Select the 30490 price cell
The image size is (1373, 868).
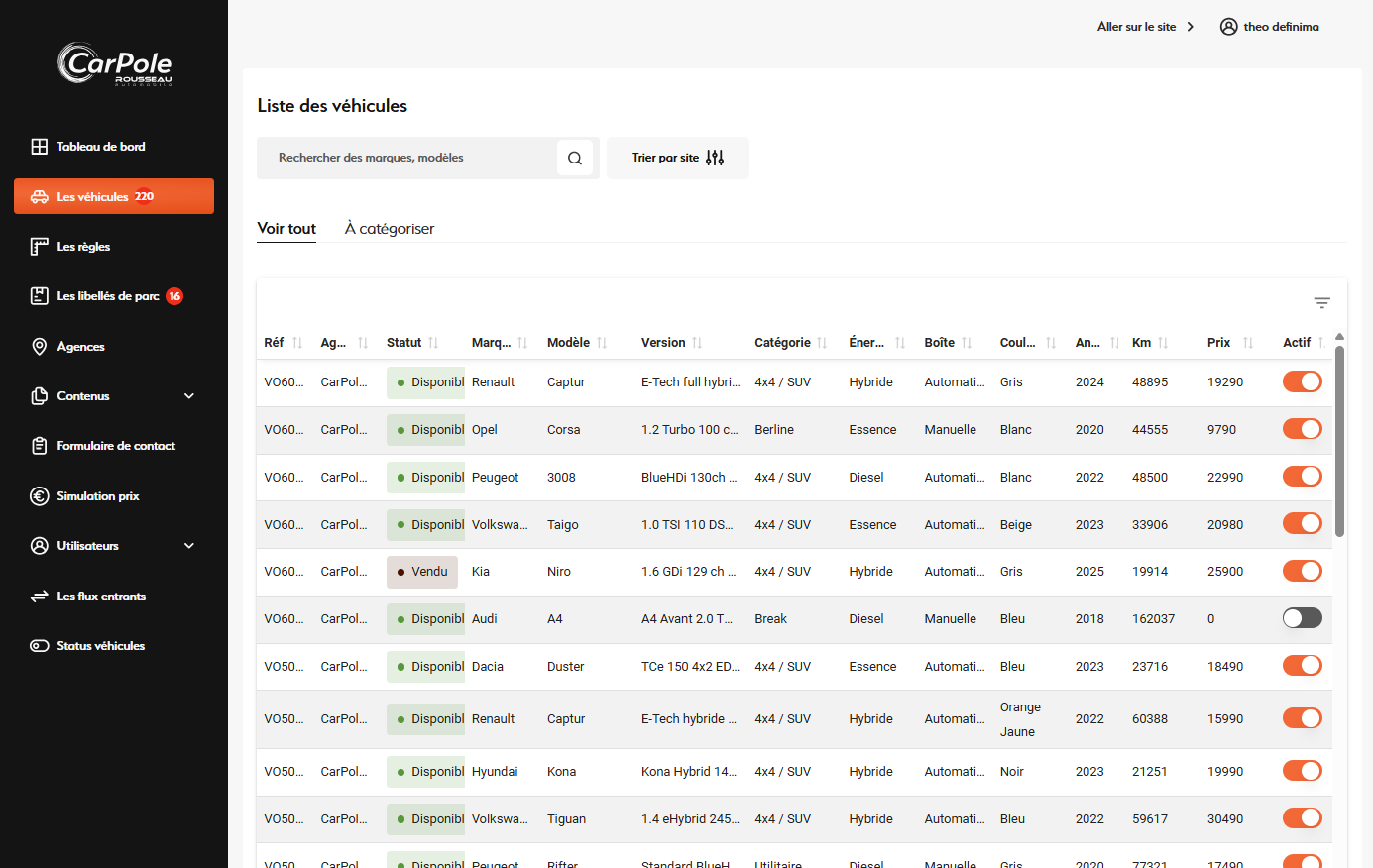[x=1225, y=819]
